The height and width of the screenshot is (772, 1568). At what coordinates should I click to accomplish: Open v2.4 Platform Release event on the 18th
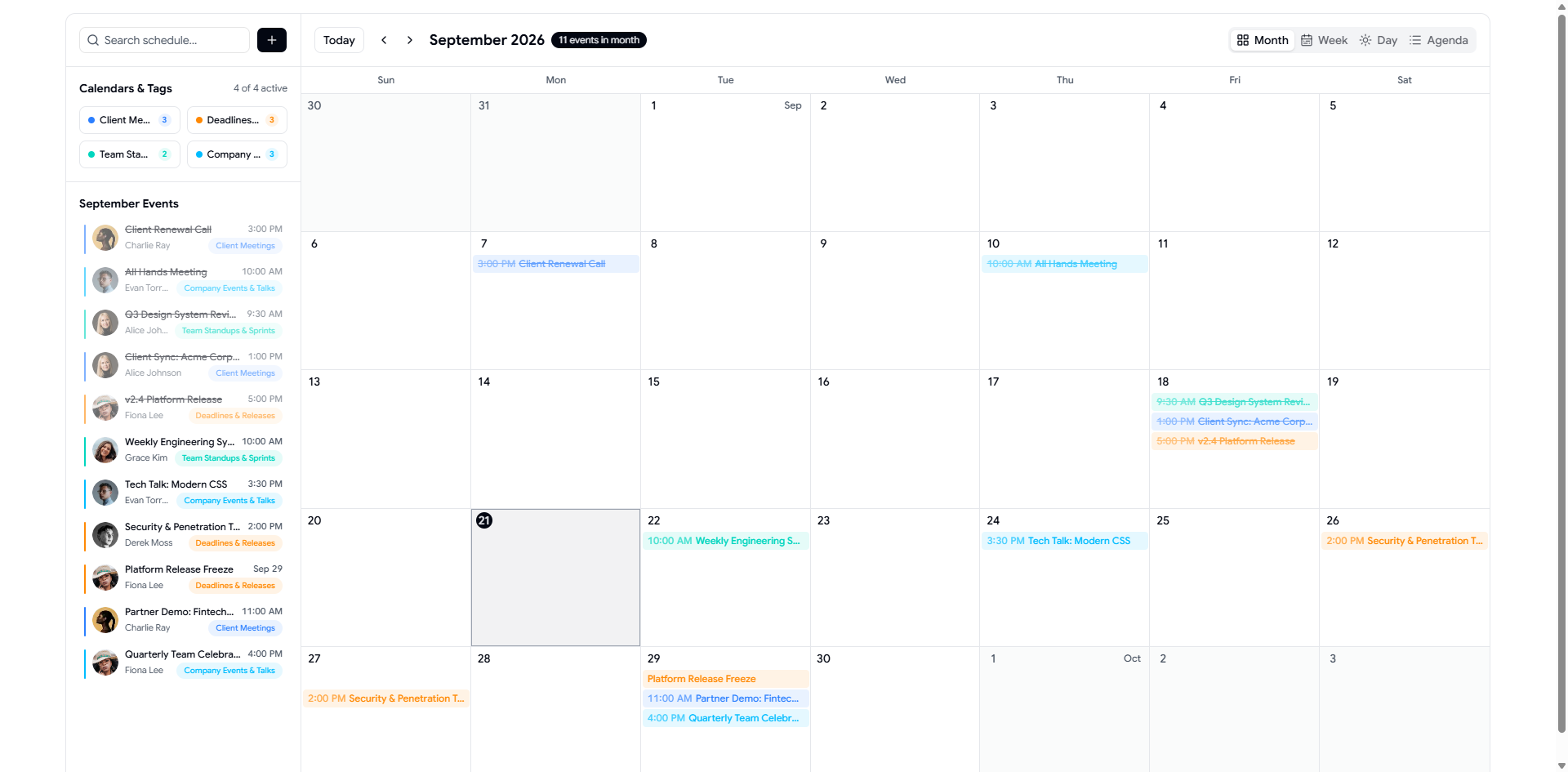click(x=1234, y=441)
